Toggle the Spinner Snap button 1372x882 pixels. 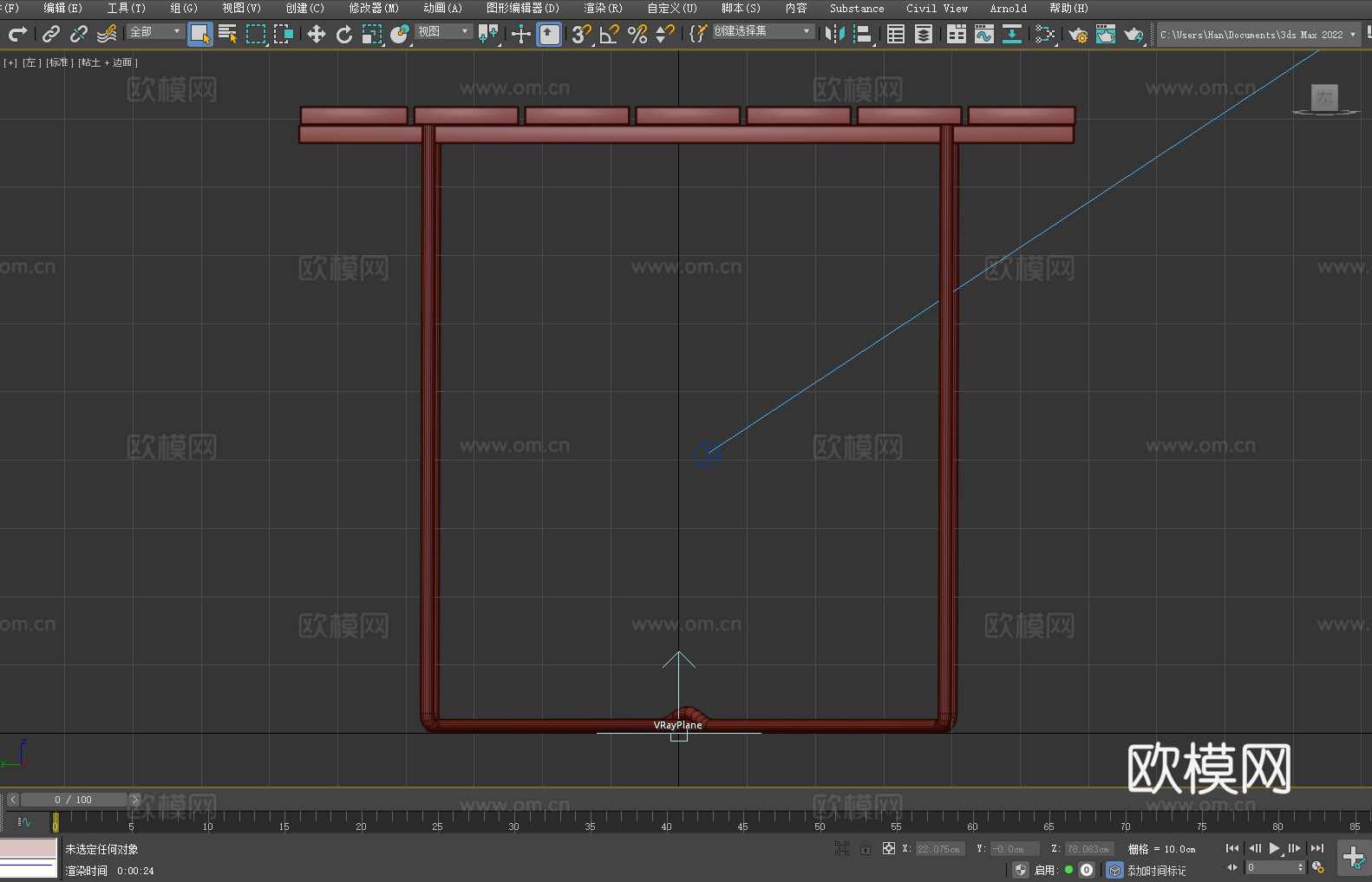coord(665,34)
